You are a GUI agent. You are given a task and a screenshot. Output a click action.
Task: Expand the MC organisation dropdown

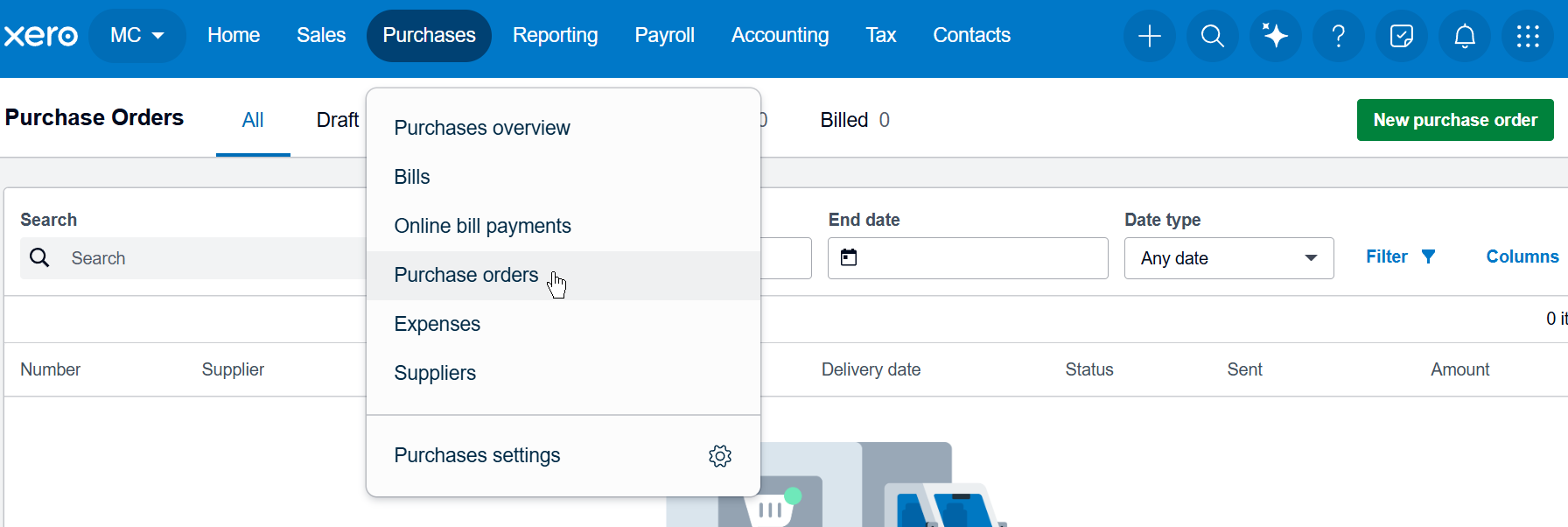136,36
